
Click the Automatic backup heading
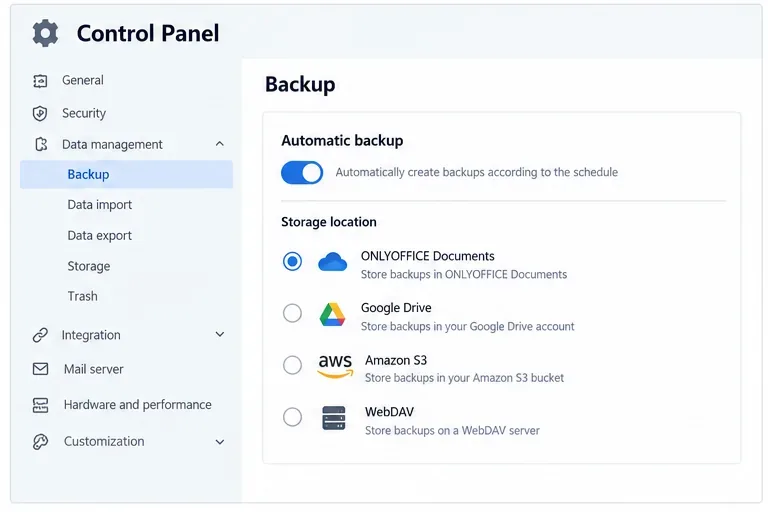[342, 141]
